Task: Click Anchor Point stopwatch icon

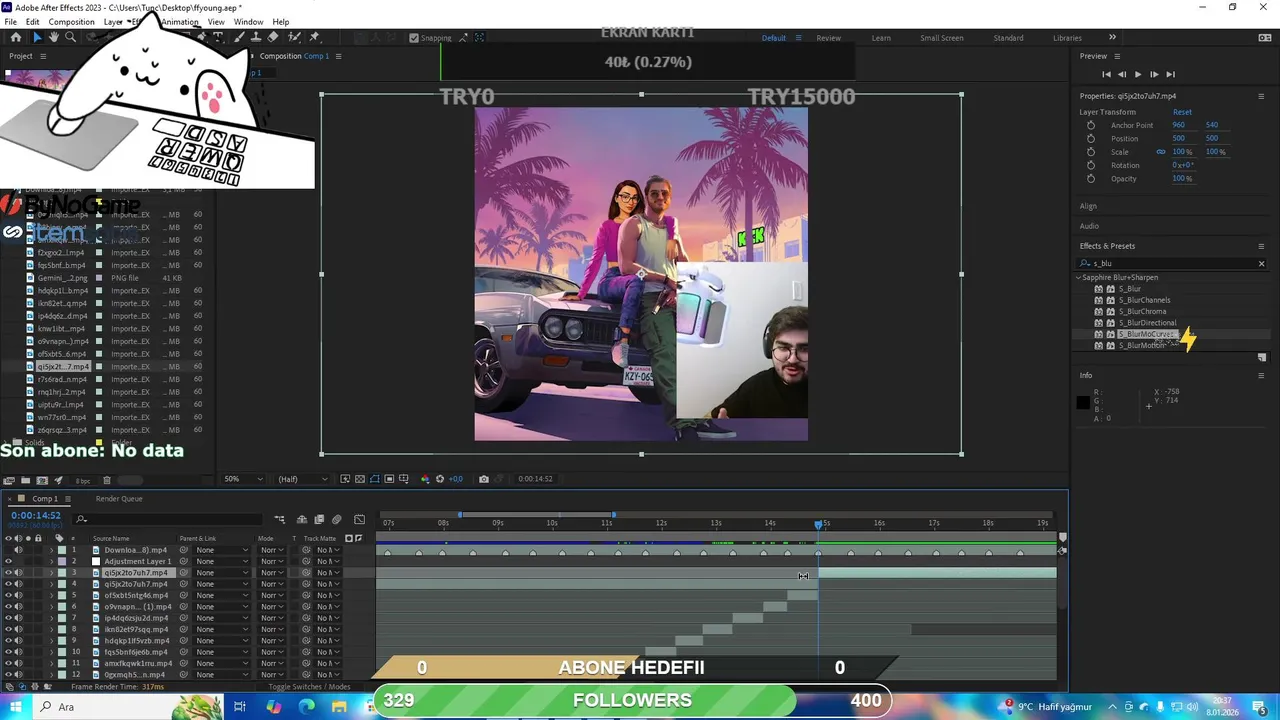Action: [x=1091, y=125]
